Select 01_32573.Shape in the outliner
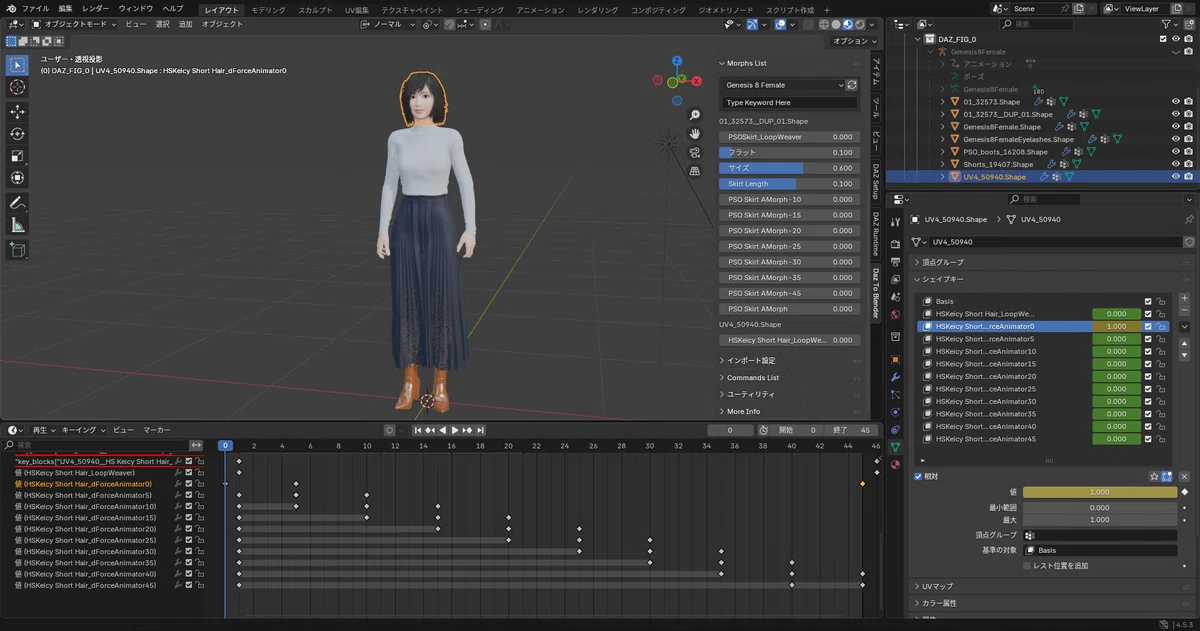This screenshot has width=1200, height=631. point(991,102)
